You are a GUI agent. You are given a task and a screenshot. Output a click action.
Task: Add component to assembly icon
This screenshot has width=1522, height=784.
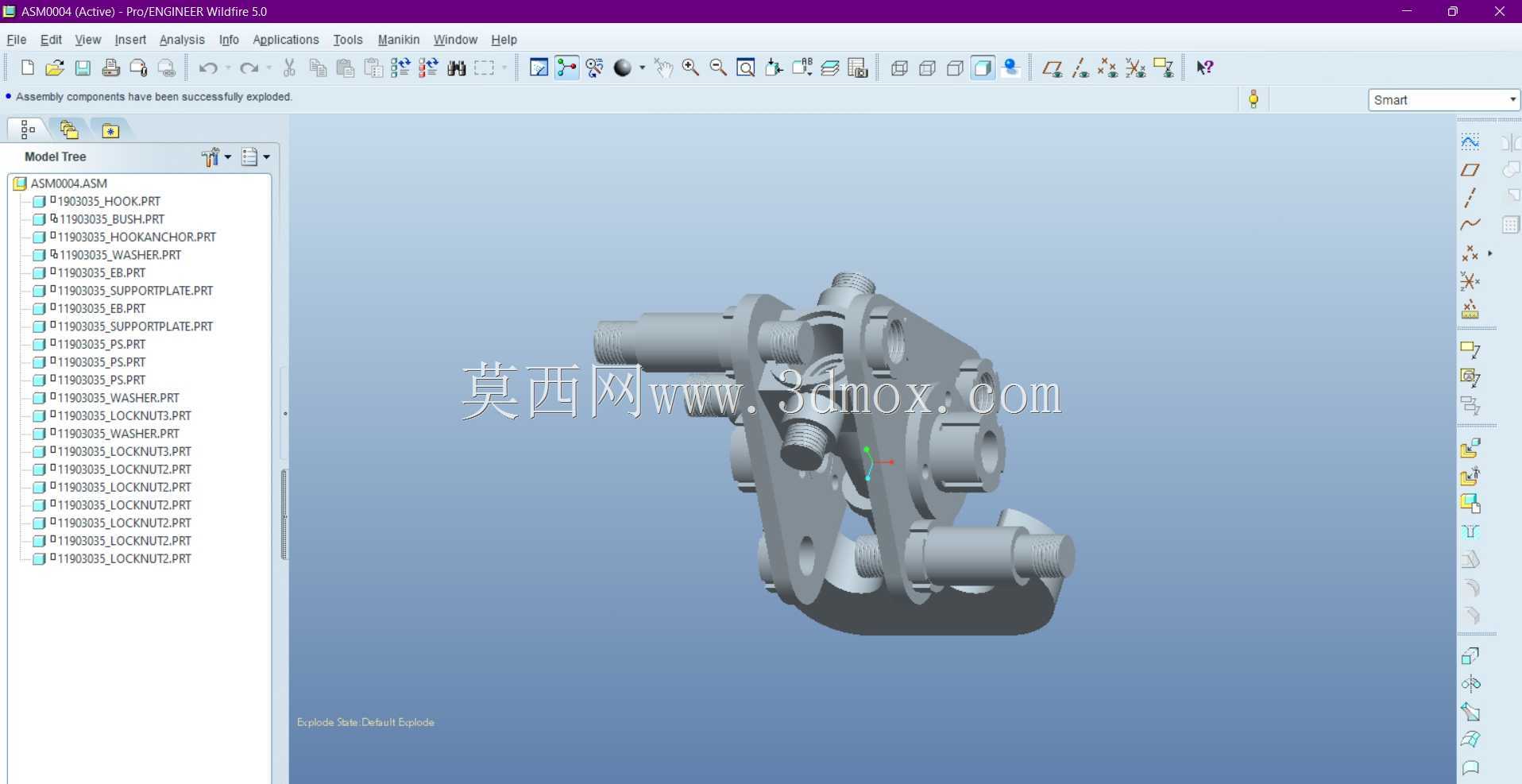pos(1470,449)
